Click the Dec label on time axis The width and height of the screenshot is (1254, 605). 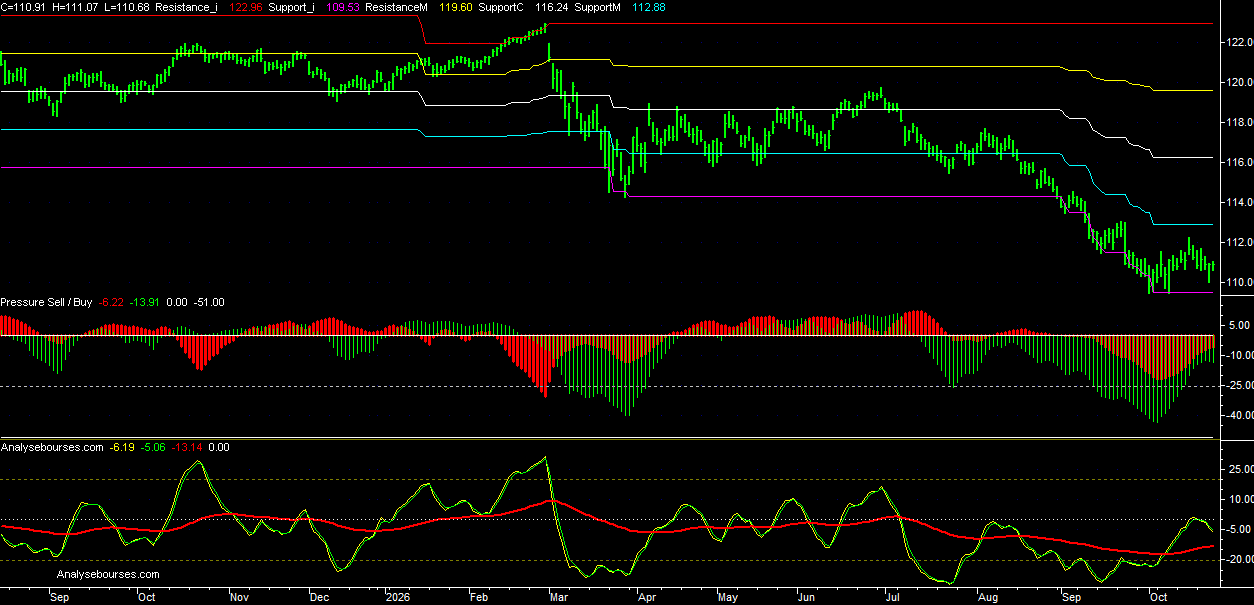[x=319, y=597]
